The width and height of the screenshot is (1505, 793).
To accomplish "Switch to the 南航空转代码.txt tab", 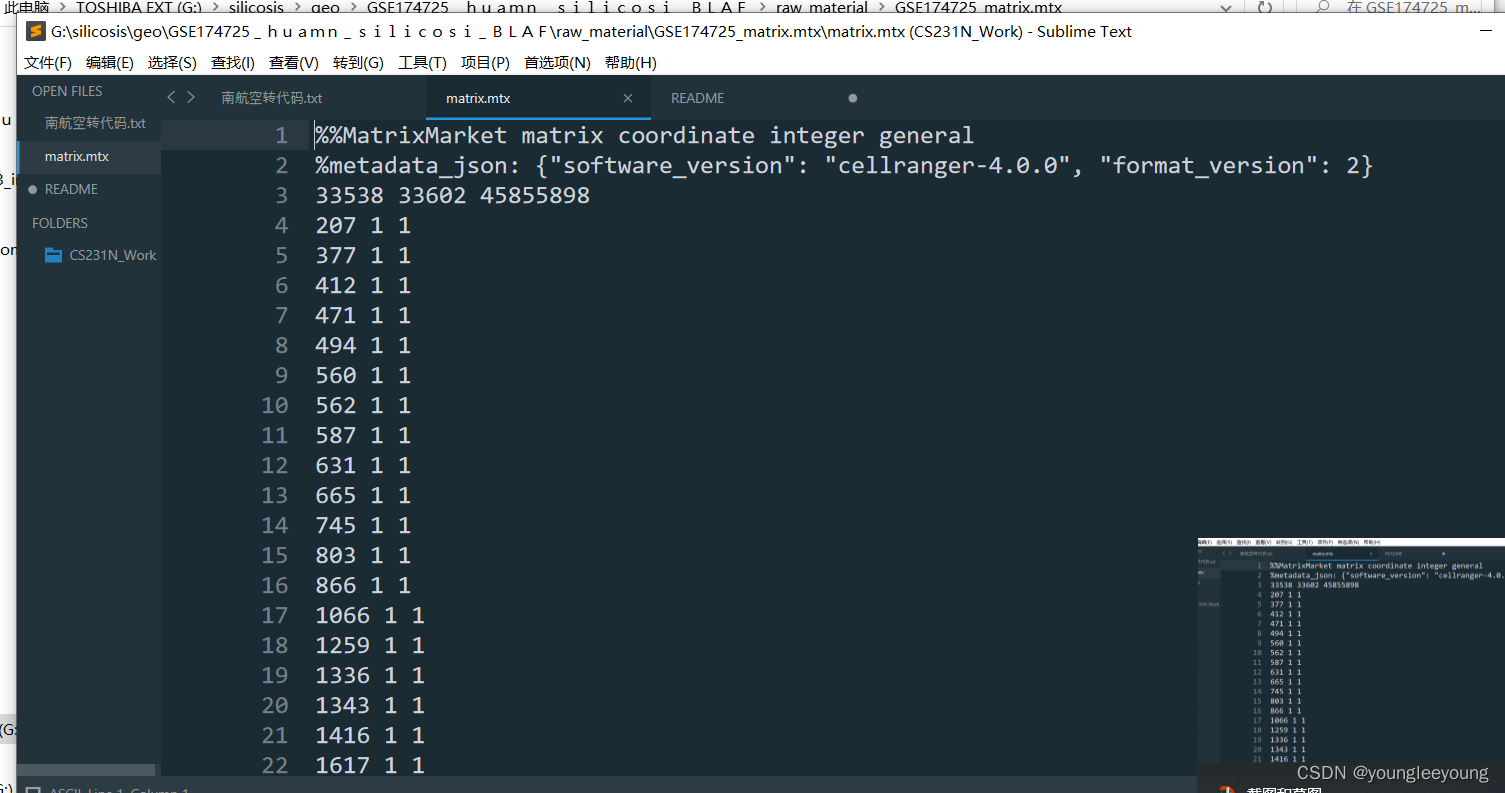I will coord(271,98).
